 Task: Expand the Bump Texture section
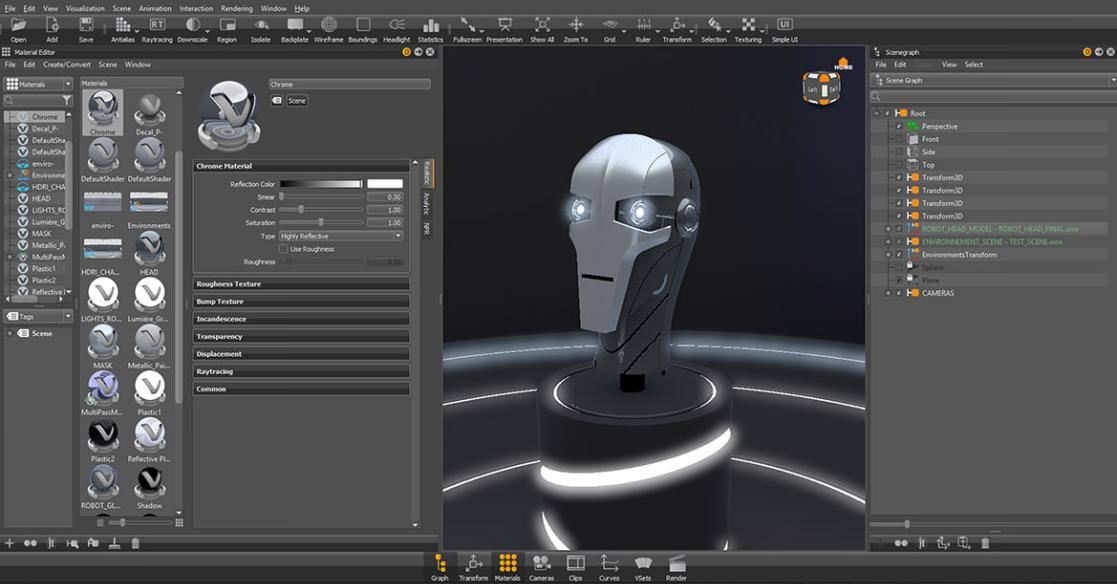(301, 301)
